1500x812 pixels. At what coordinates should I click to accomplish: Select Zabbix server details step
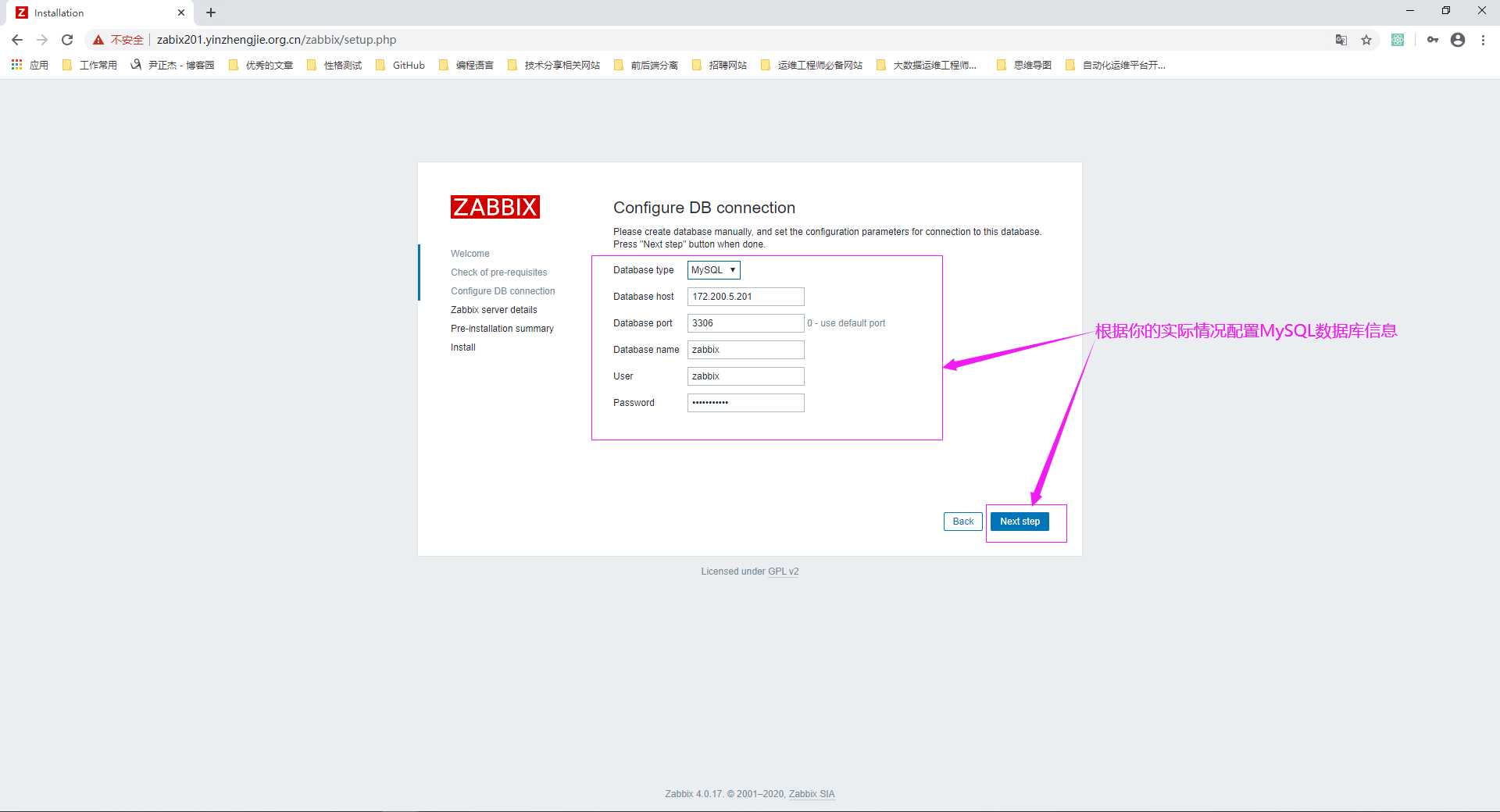point(494,310)
